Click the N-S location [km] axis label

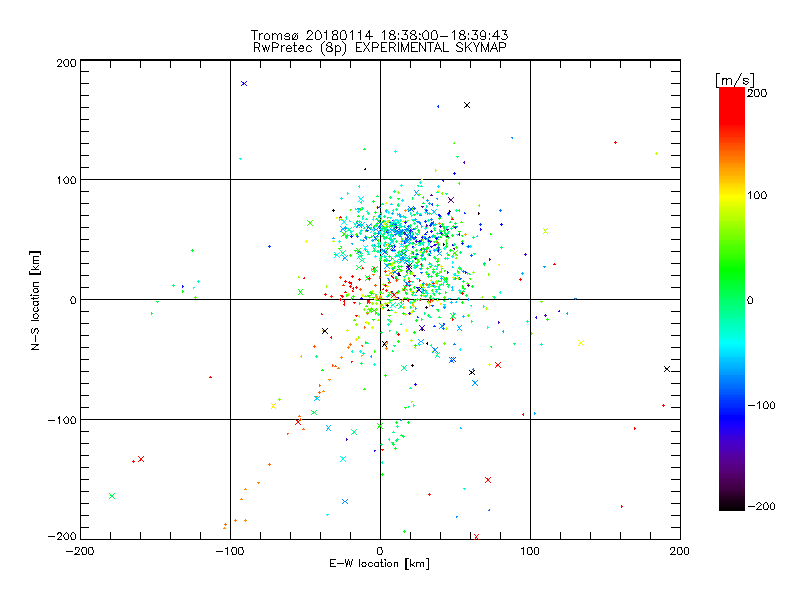35,301
